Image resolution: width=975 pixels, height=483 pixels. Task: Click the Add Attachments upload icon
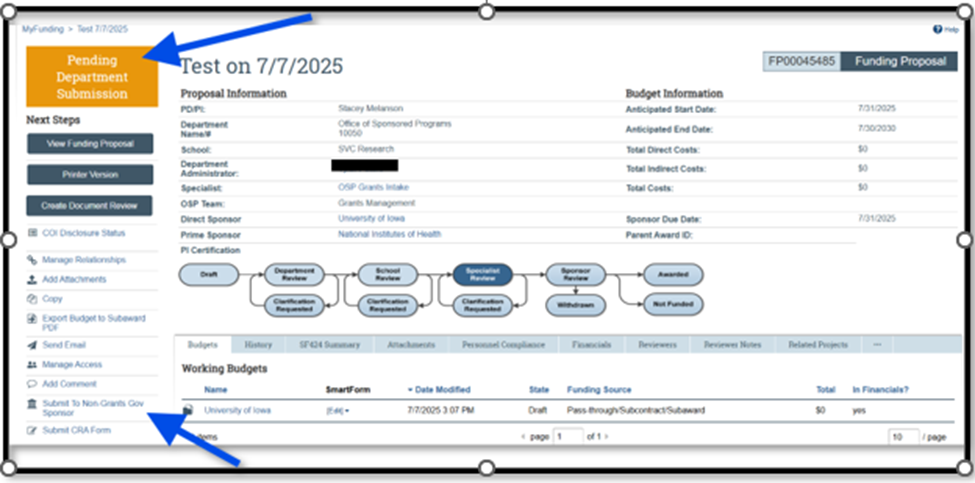pos(33,279)
